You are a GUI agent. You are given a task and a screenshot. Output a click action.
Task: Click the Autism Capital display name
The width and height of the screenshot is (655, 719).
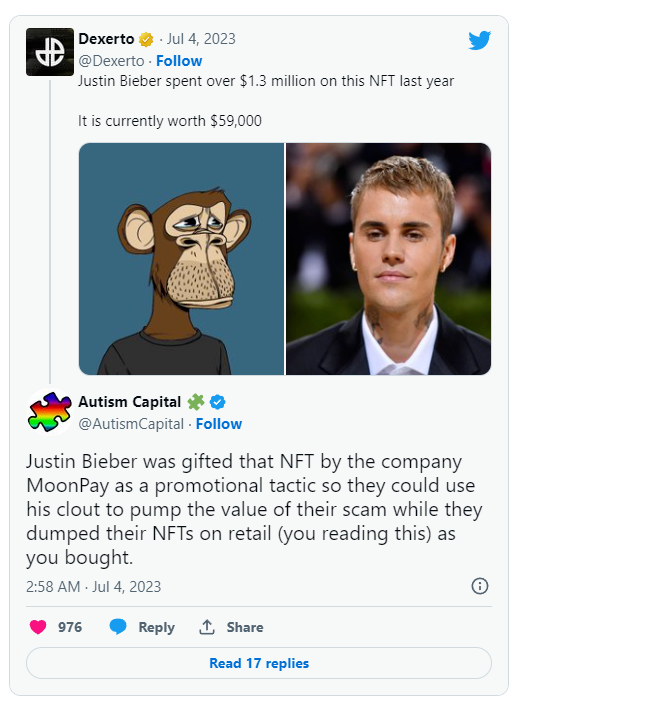(x=130, y=402)
